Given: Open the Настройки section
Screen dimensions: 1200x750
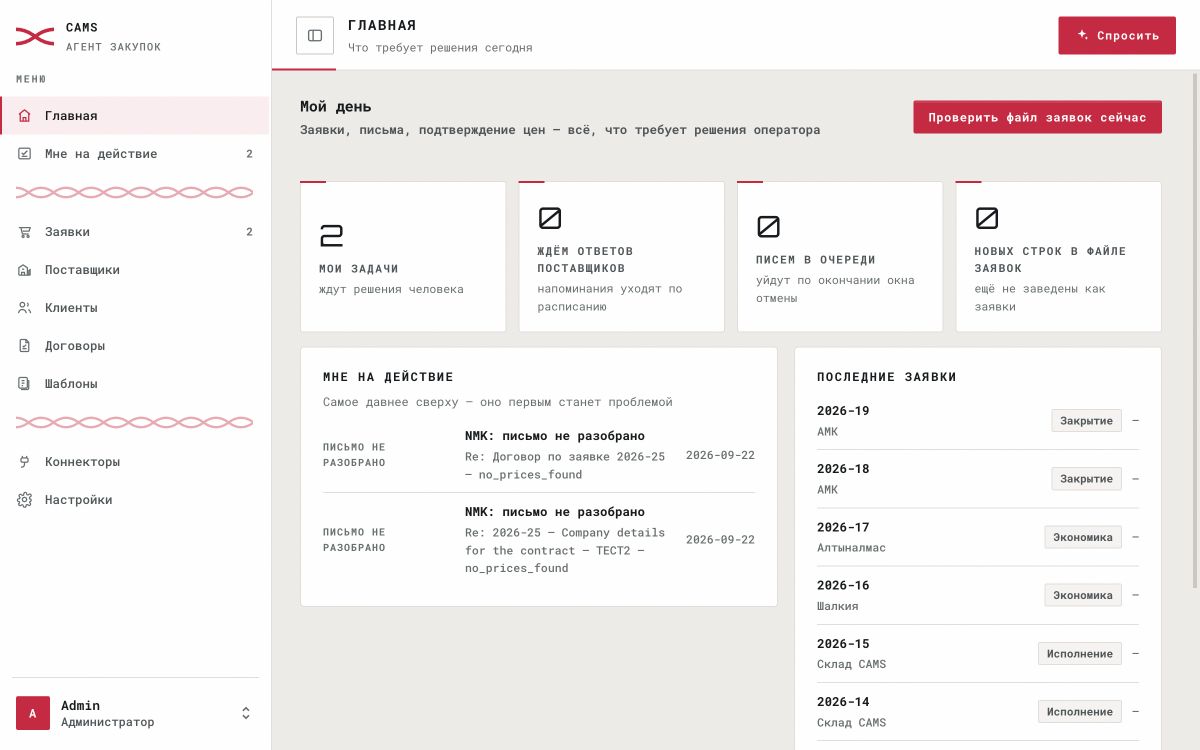Looking at the screenshot, I should click(x=135, y=500).
